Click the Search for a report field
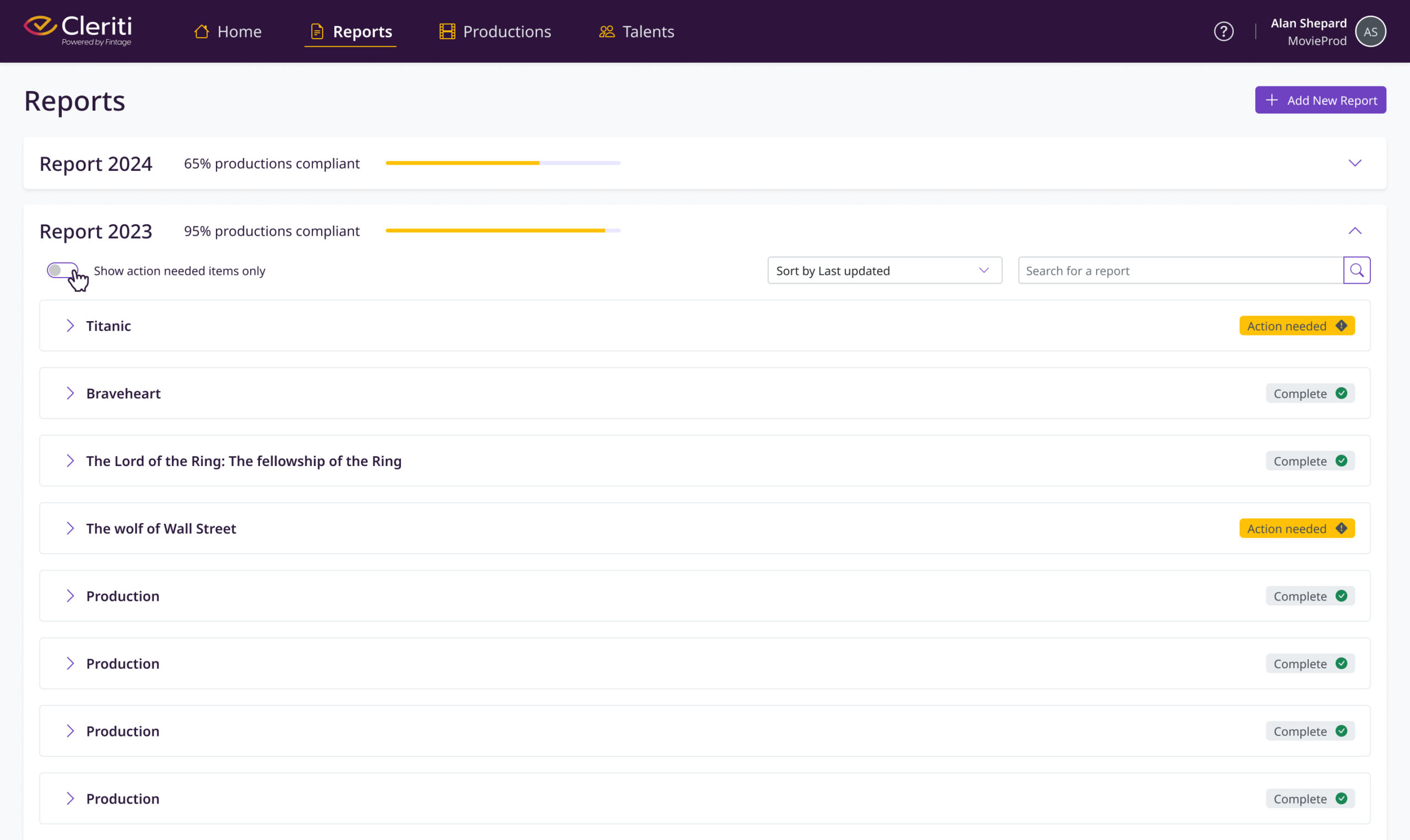 (1180, 270)
